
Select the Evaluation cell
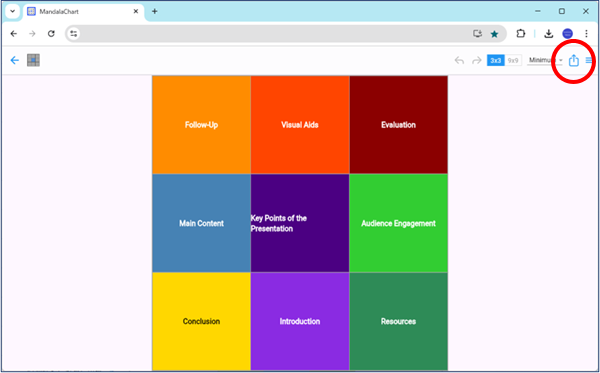coord(398,125)
